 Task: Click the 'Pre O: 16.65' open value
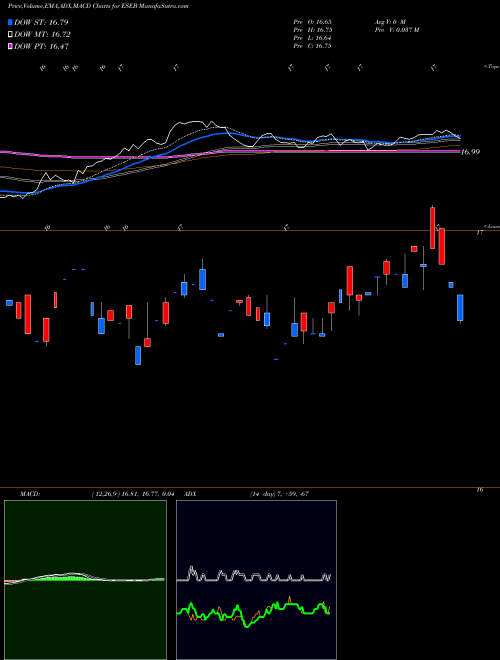click(x=312, y=22)
